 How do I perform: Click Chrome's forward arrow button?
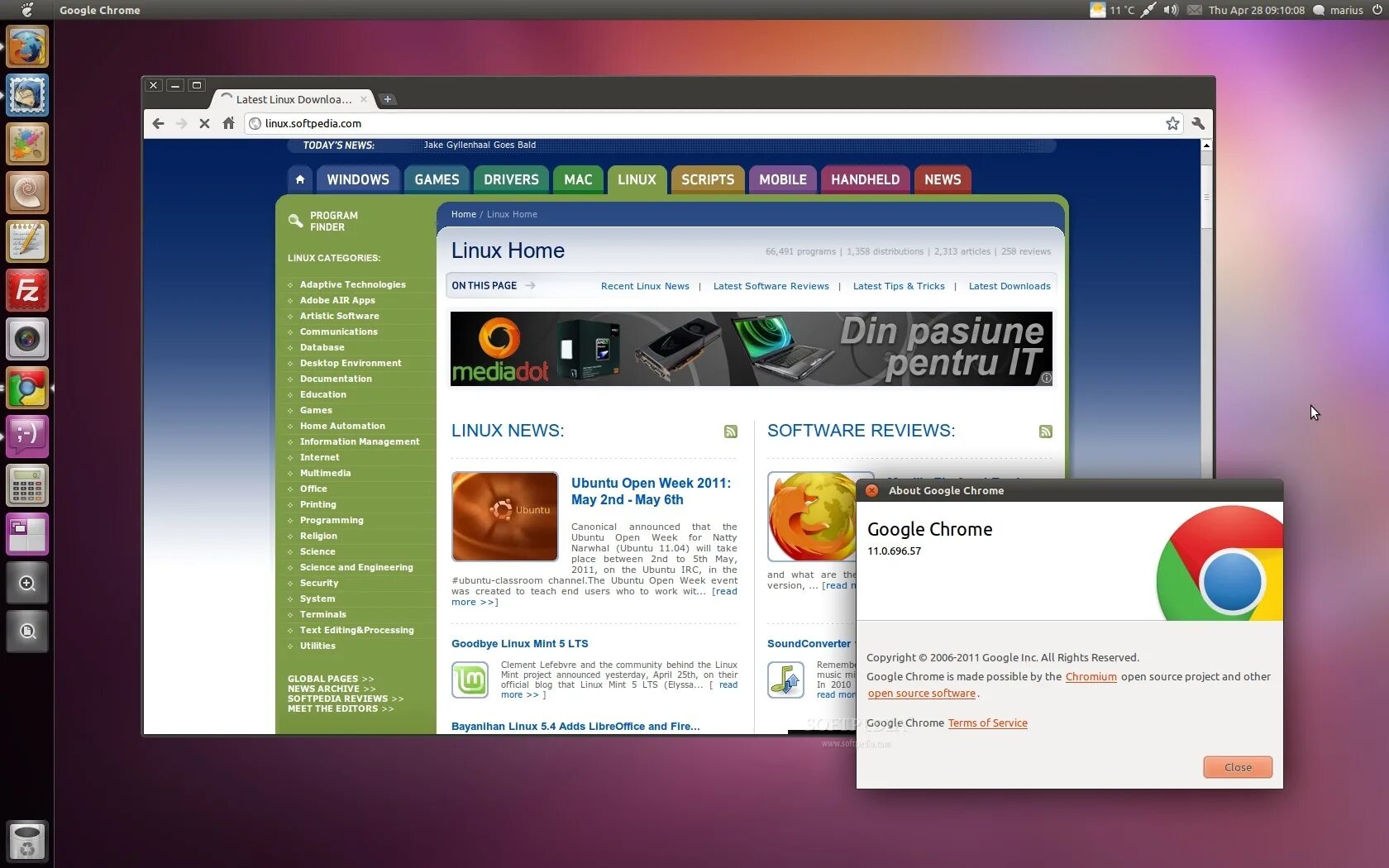point(181,123)
